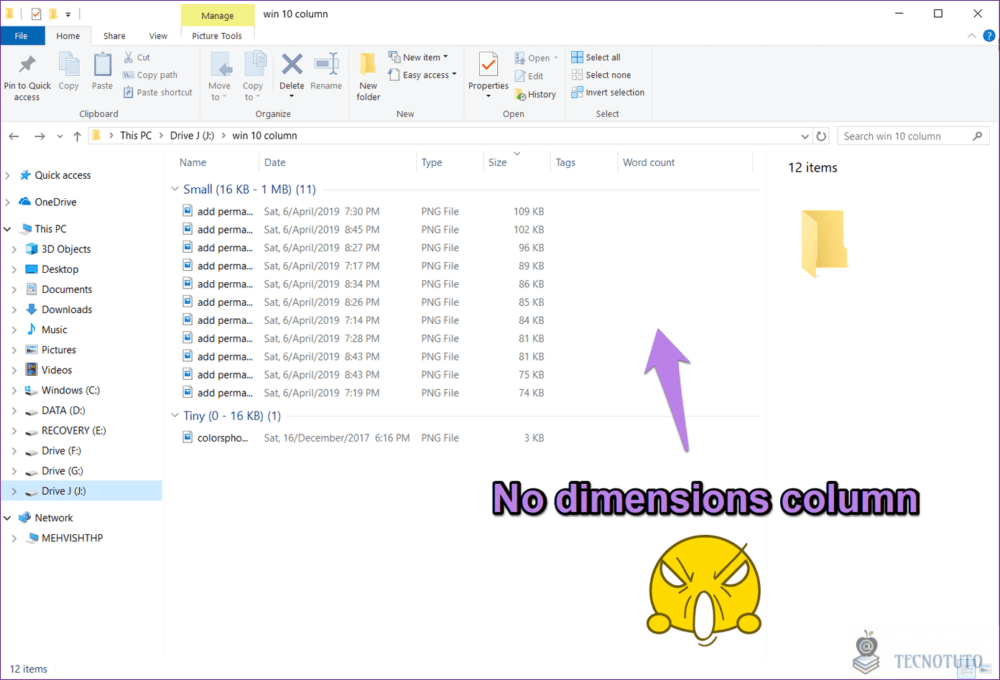This screenshot has height=680, width=1000.
Task: Click the Manage contextual tab
Action: point(217,15)
